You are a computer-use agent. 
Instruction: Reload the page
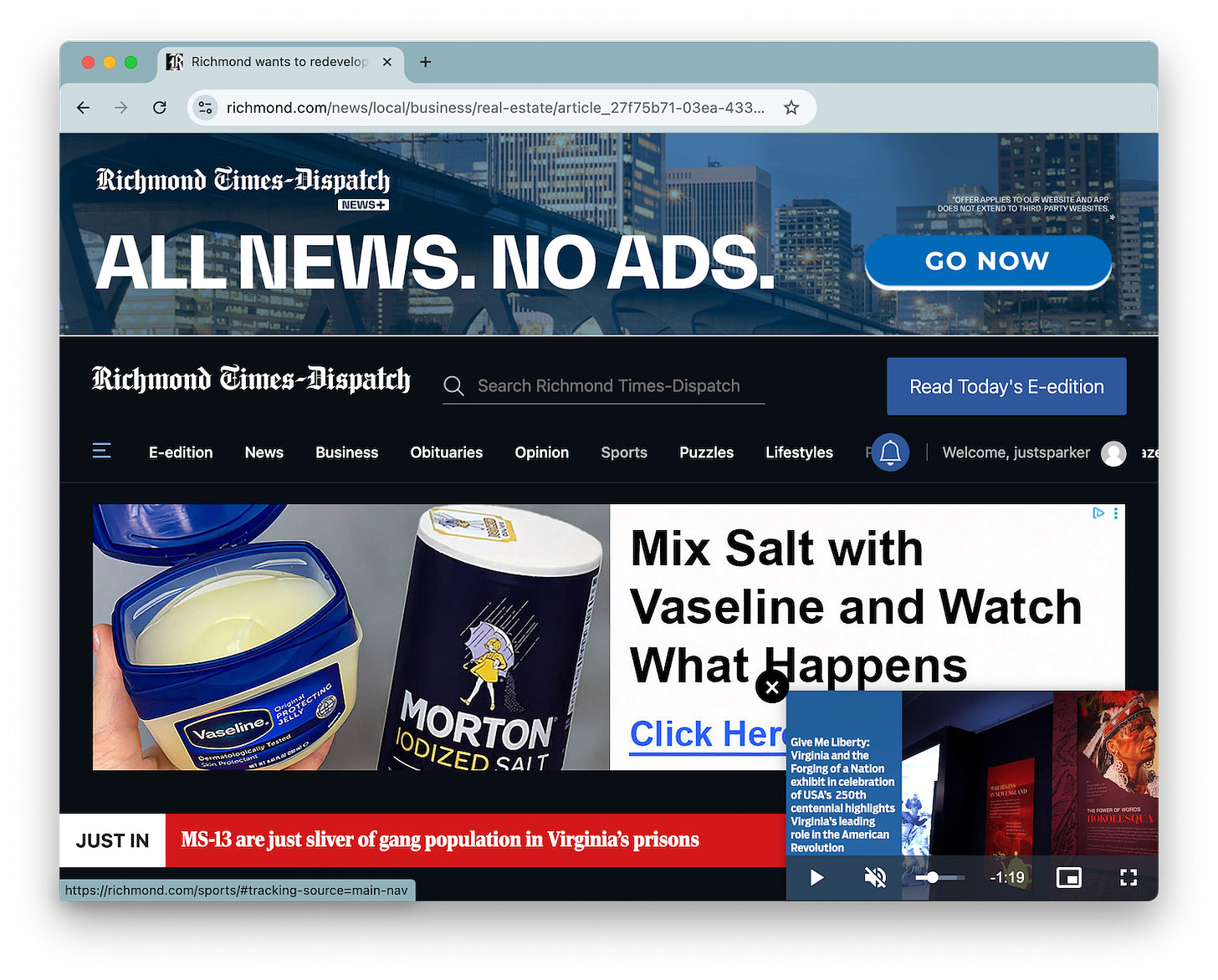point(160,108)
